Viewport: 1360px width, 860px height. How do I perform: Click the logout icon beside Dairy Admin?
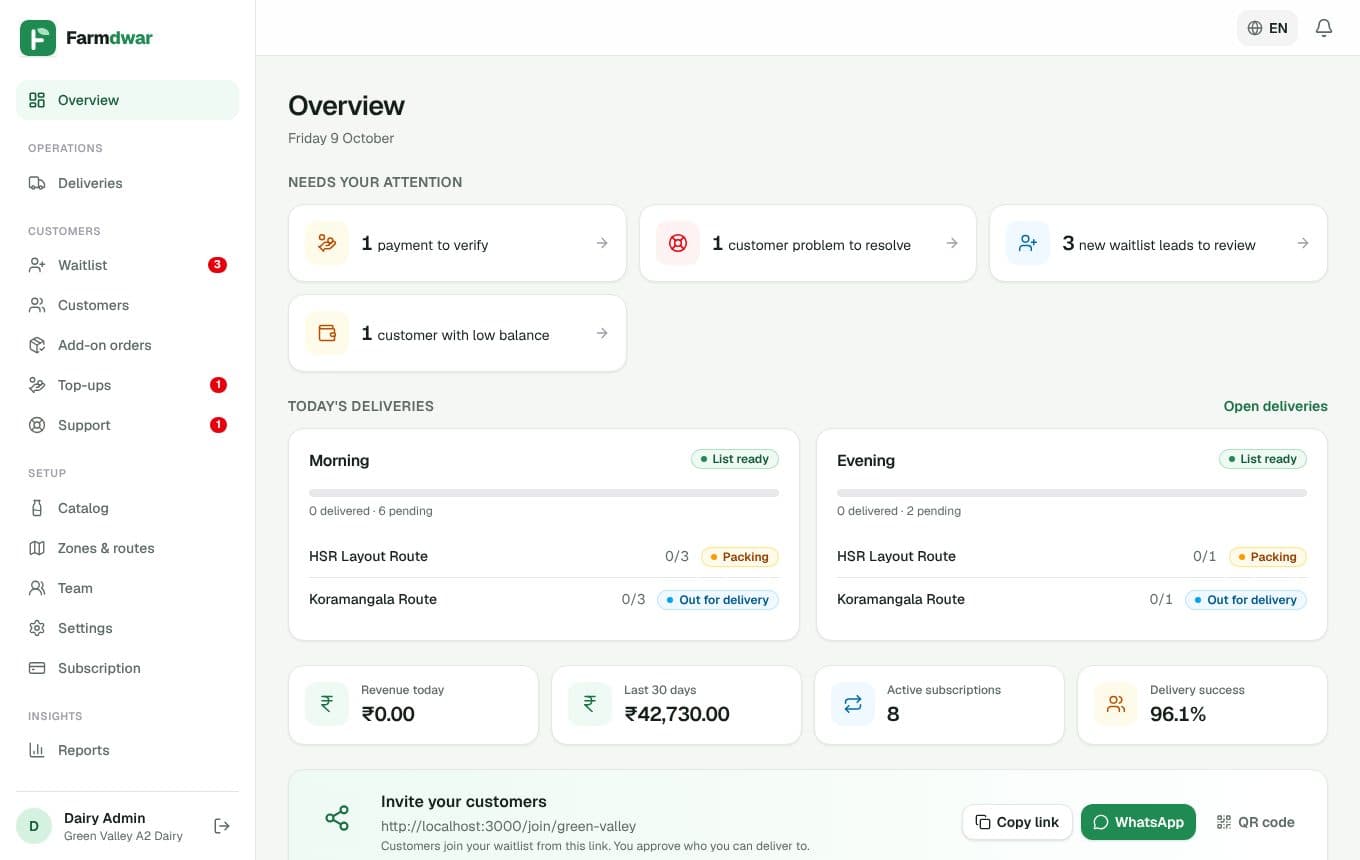pyautogui.click(x=222, y=826)
